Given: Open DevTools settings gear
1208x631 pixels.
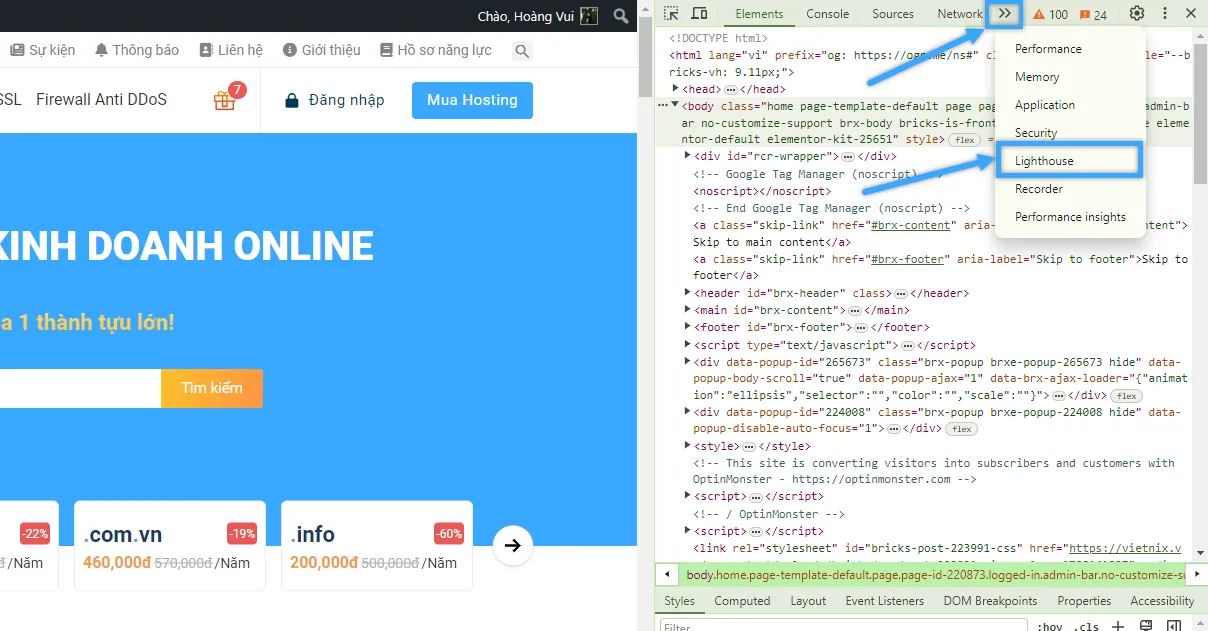Looking at the screenshot, I should click(x=1137, y=14).
